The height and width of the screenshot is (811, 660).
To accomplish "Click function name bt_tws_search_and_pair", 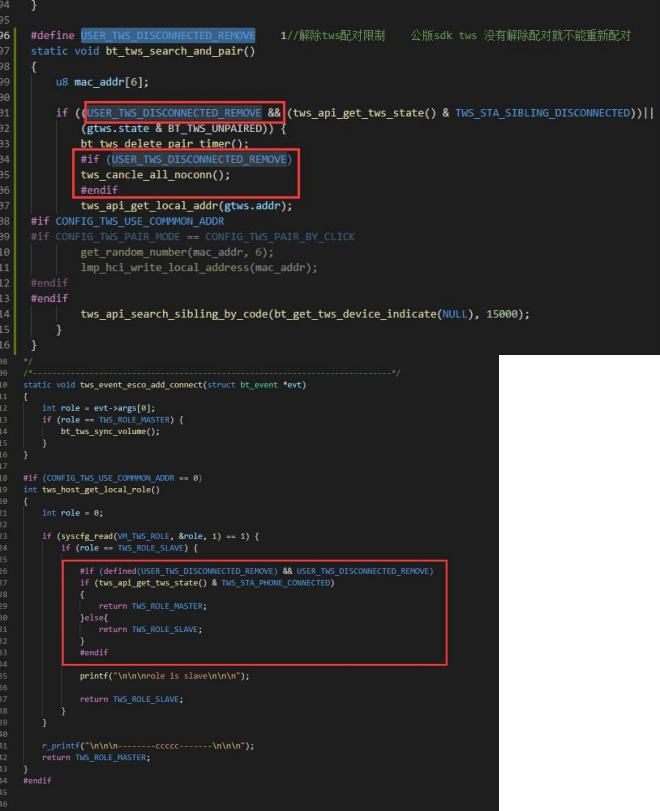I will point(174,51).
